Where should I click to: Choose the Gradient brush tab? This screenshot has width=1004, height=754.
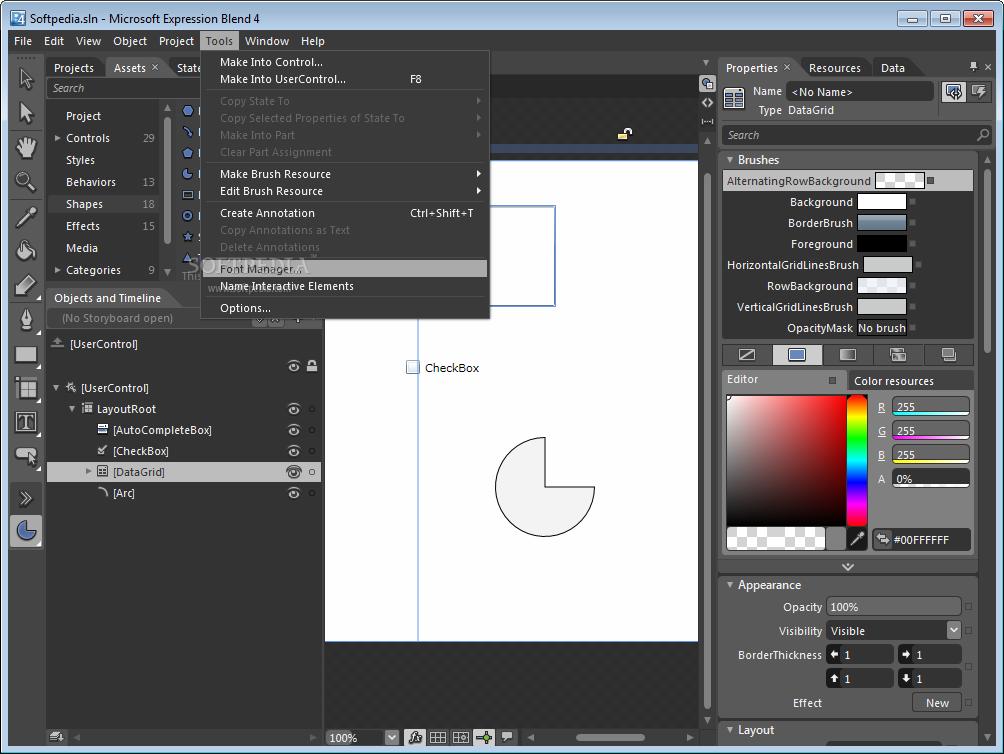848,355
